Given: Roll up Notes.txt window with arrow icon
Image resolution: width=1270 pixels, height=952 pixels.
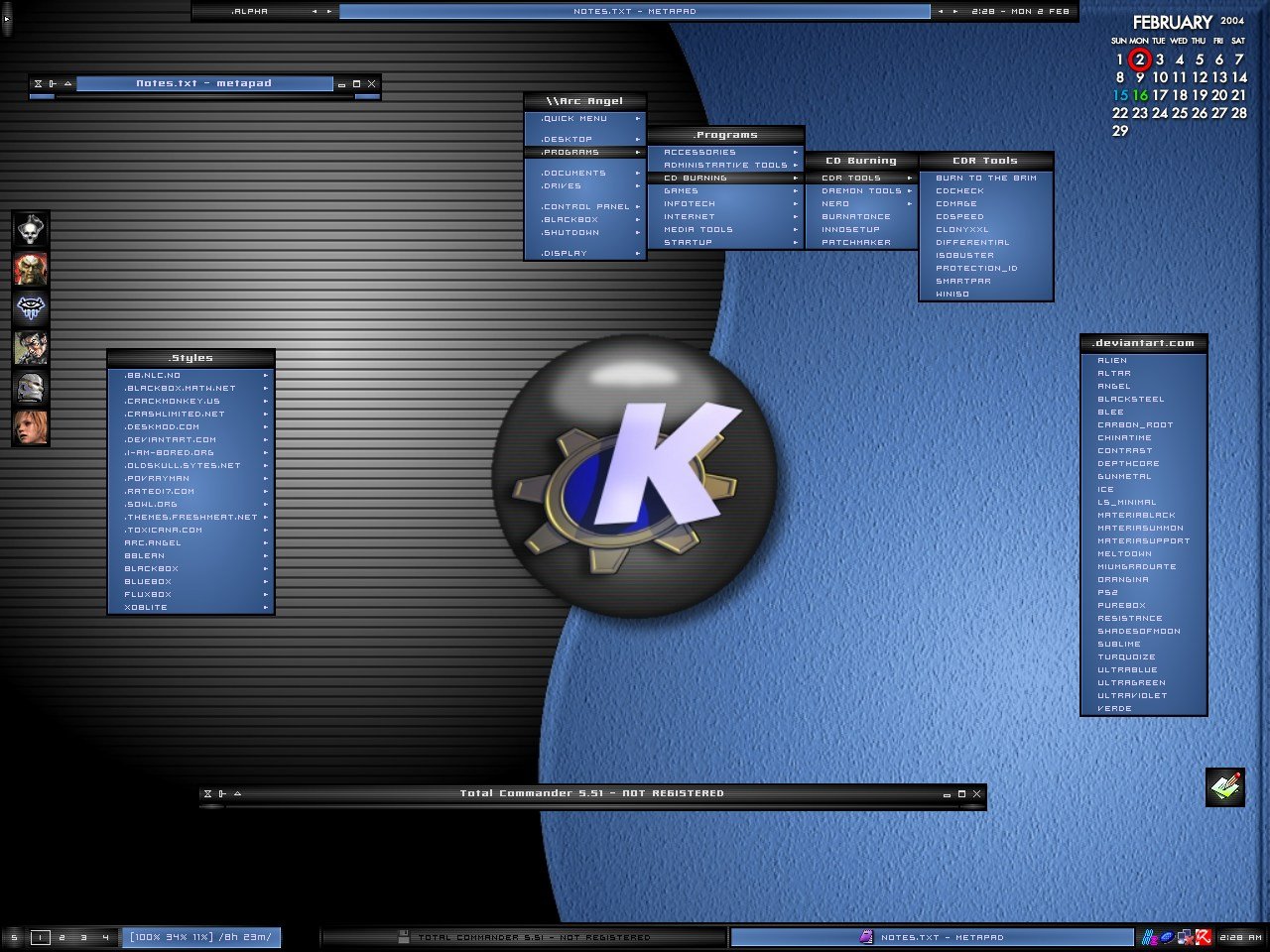Looking at the screenshot, I should 67,84.
